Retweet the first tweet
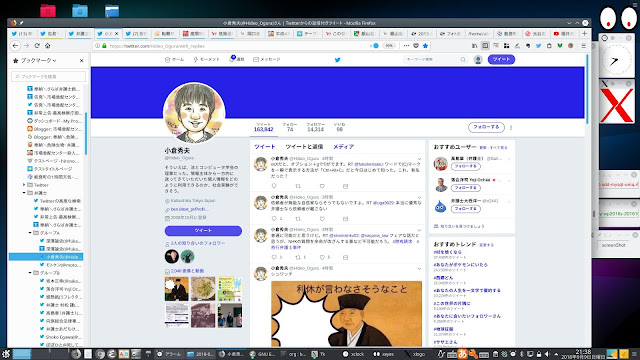 coord(298,186)
